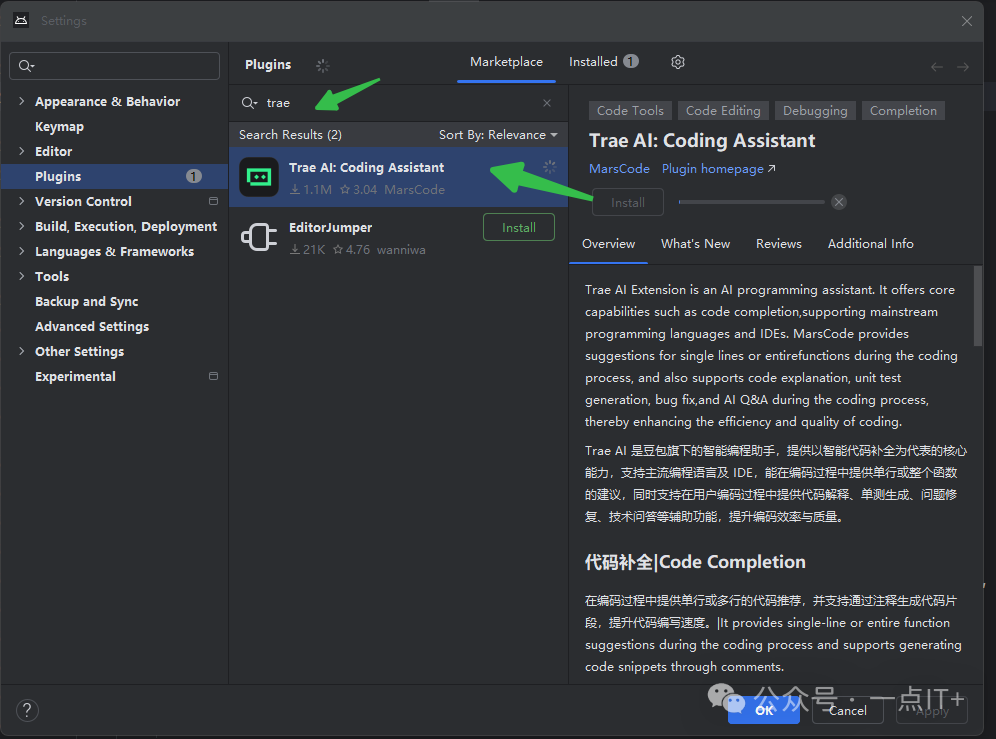Select the Trae AI: Coding Assistant result
This screenshot has width=996, height=739.
click(398, 177)
